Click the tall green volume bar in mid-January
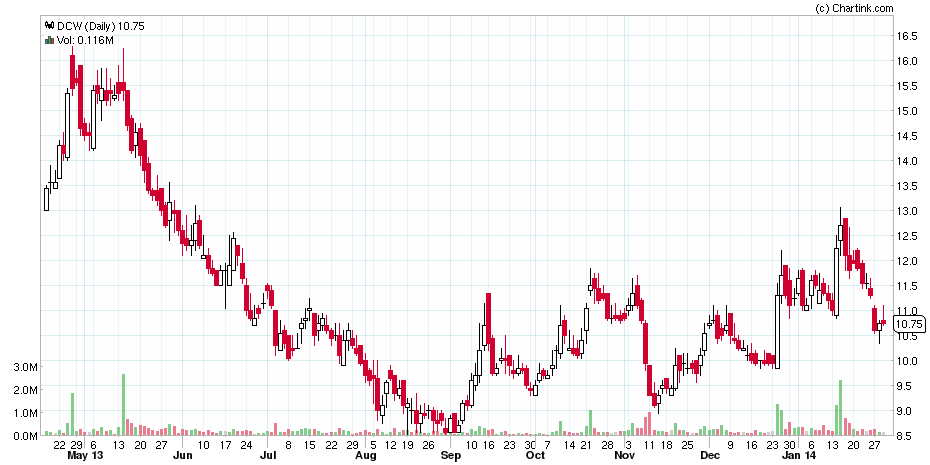930x465 pixels. pyautogui.click(x=840, y=408)
